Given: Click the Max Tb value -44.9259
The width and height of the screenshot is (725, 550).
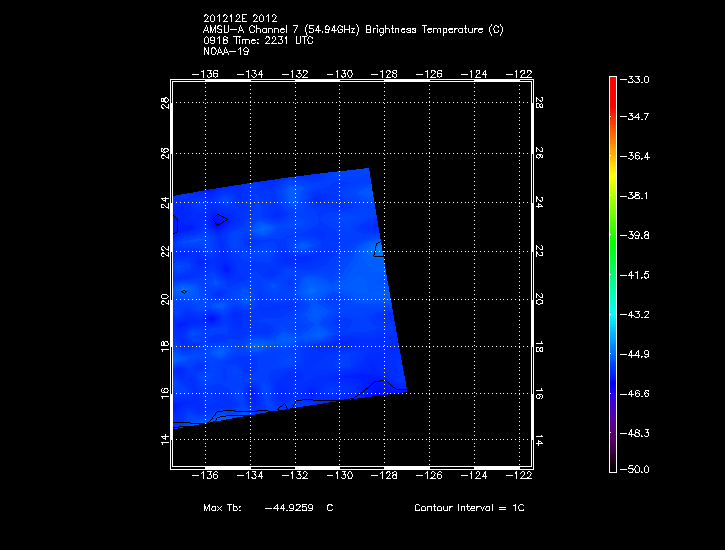Looking at the screenshot, I should click(x=289, y=509).
